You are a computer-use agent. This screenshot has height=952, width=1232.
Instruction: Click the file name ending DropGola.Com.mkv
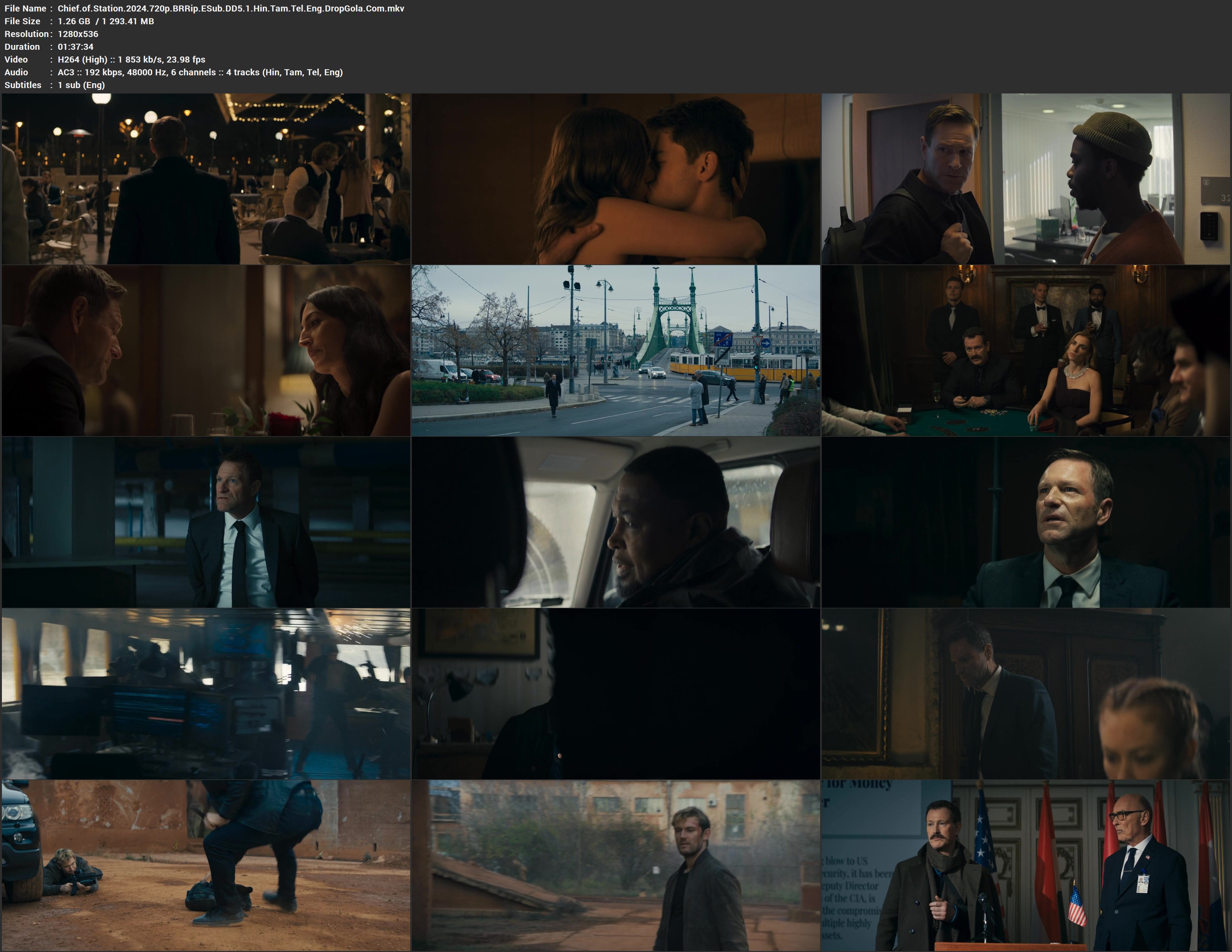(231, 9)
